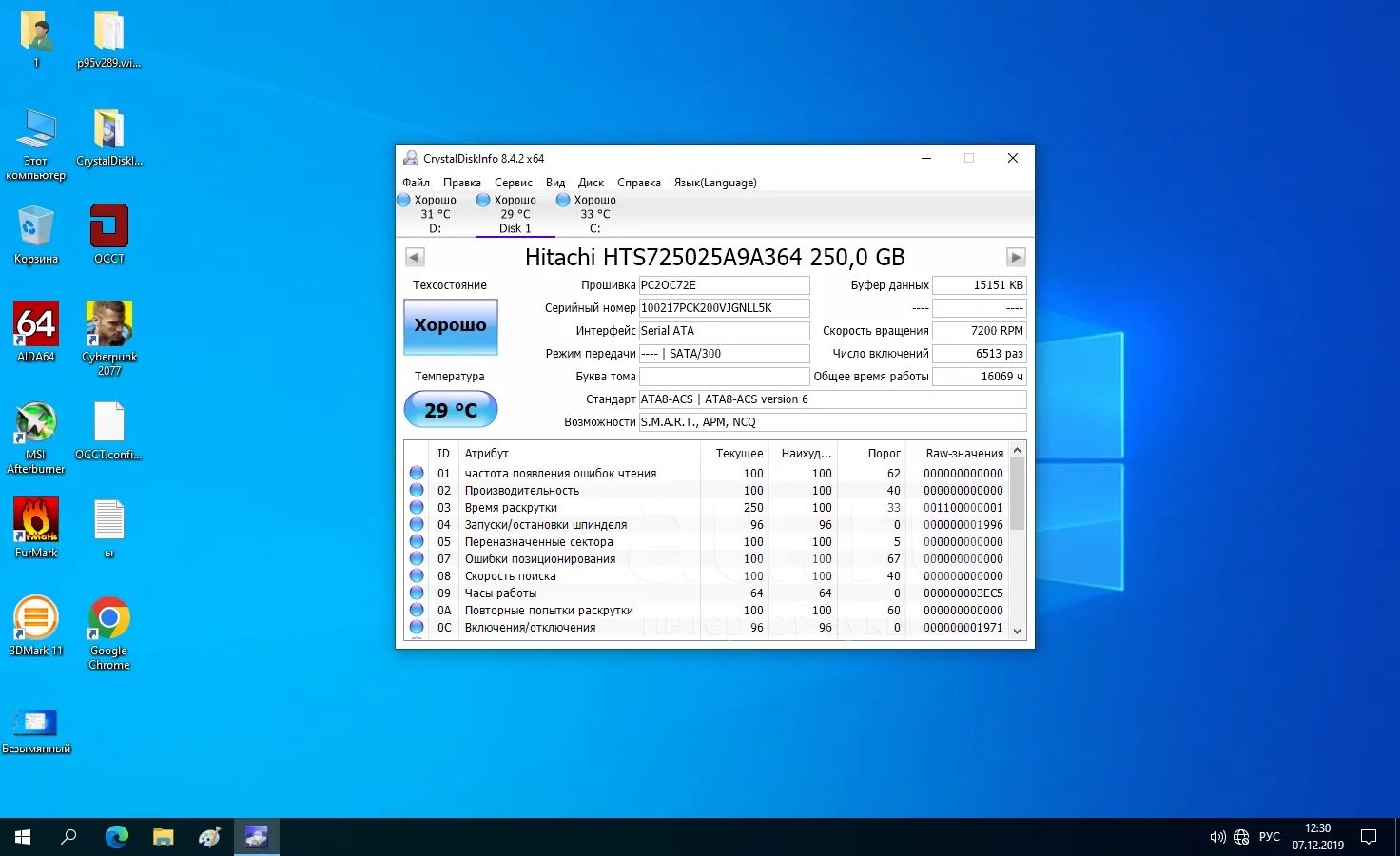Open OCCT.confi... file icon
Viewport: 1400px width, 856px height.
(109, 430)
